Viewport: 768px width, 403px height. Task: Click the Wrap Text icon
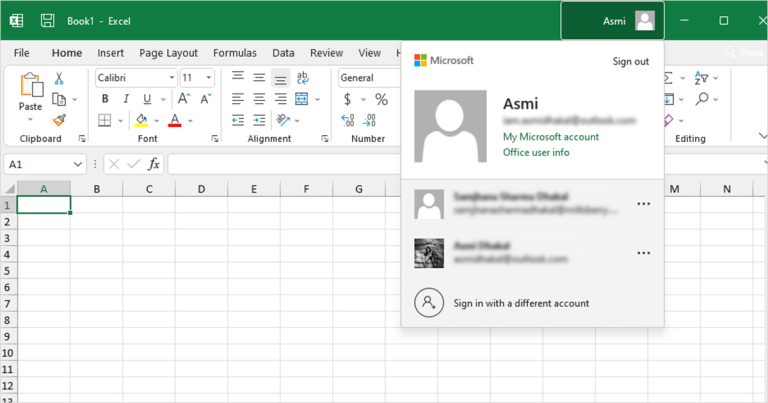(302, 78)
